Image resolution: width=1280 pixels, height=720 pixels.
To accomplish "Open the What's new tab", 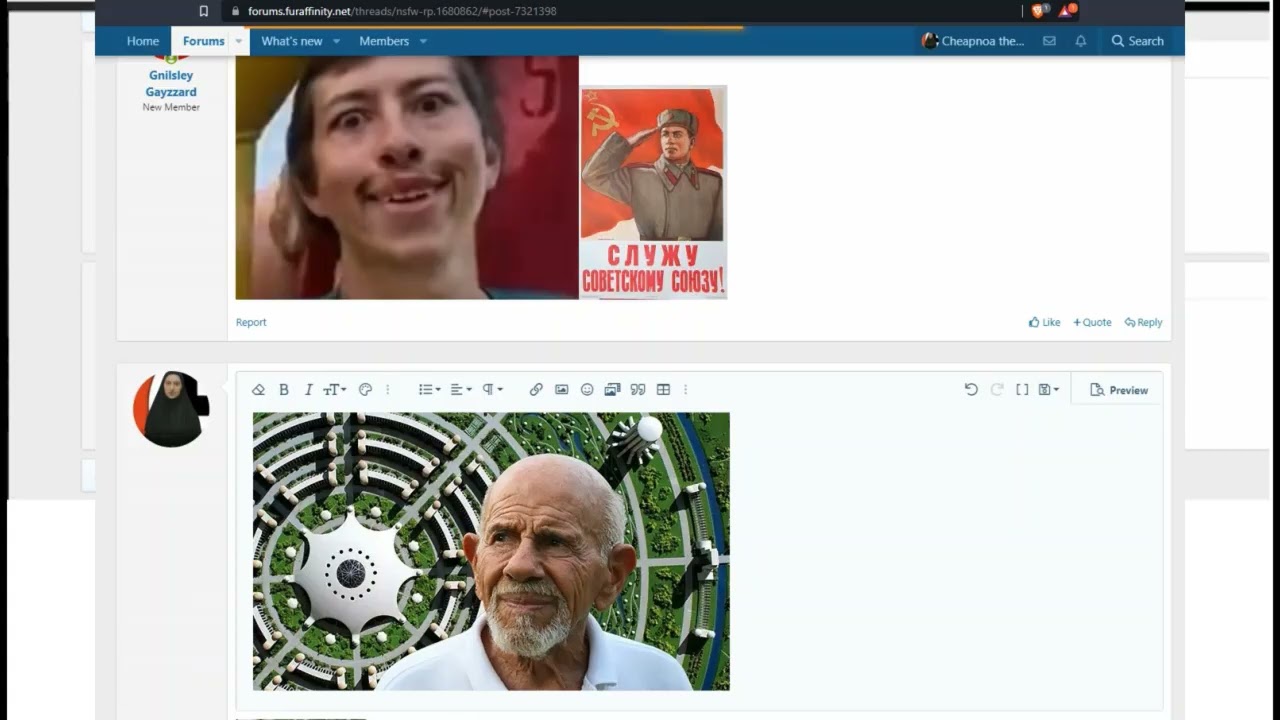I will coord(292,41).
